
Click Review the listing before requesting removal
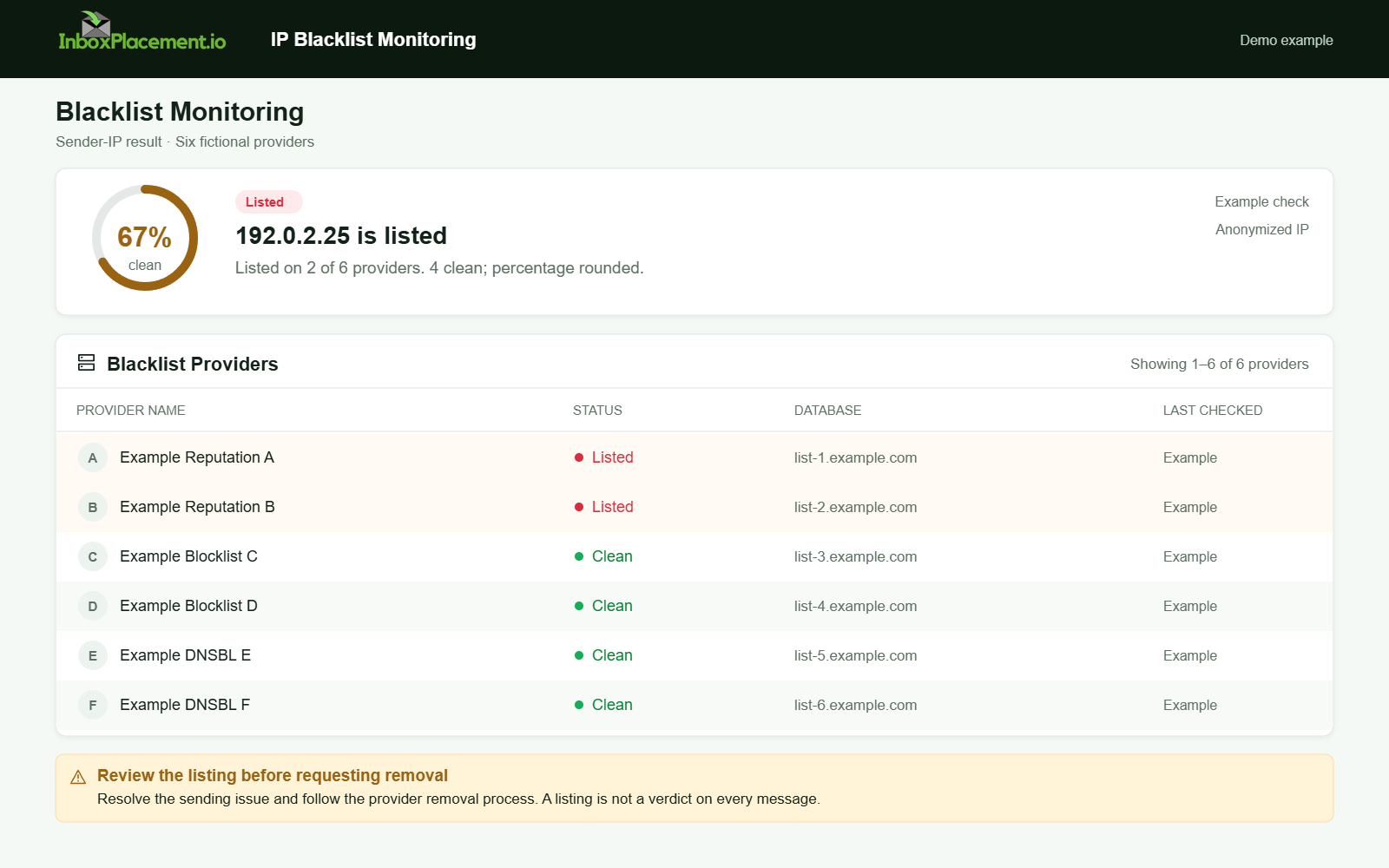pyautogui.click(x=273, y=775)
